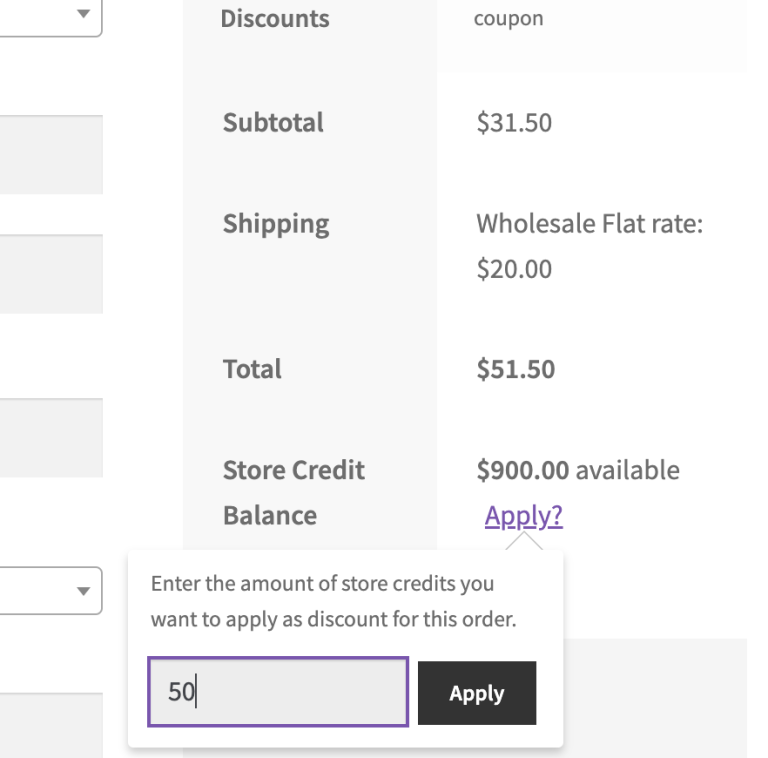Click the $31.50 subtotal amount
The height and width of the screenshot is (758, 768).
514,123
